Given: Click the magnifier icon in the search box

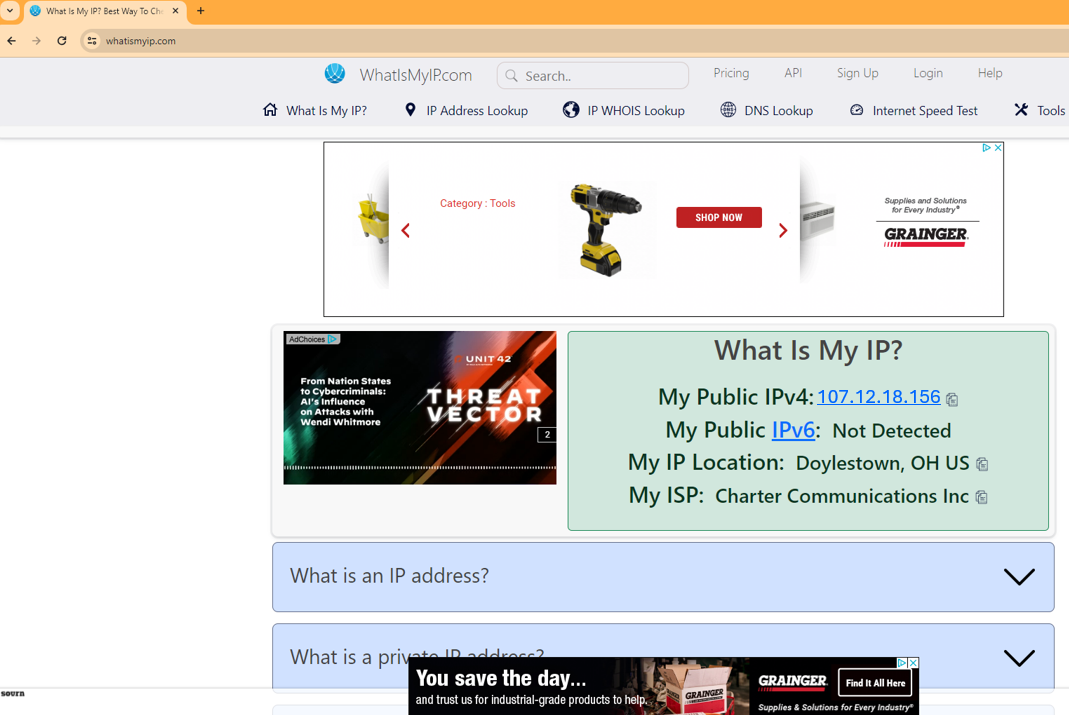Looking at the screenshot, I should click(511, 76).
